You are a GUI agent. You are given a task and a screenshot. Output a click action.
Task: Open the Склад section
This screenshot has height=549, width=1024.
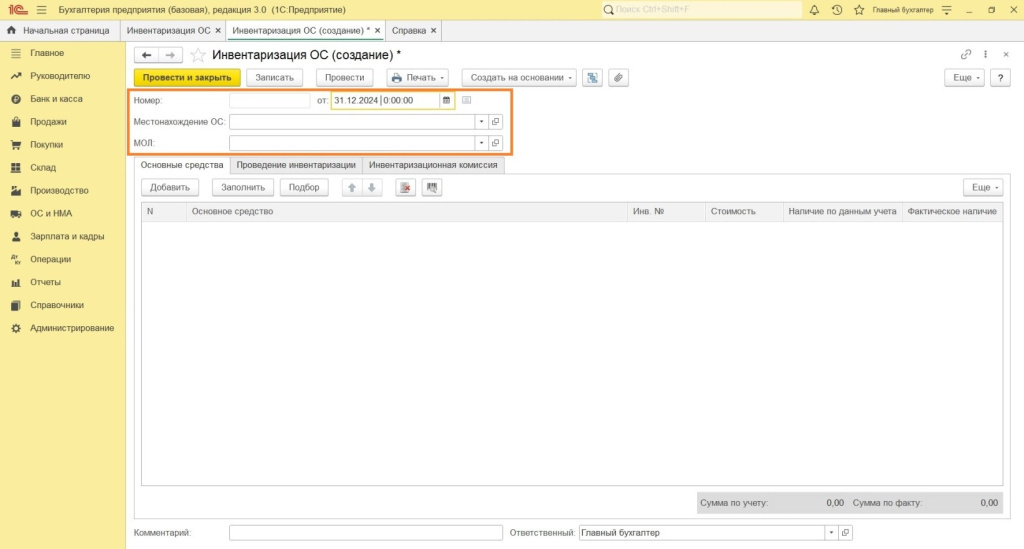coord(63,167)
